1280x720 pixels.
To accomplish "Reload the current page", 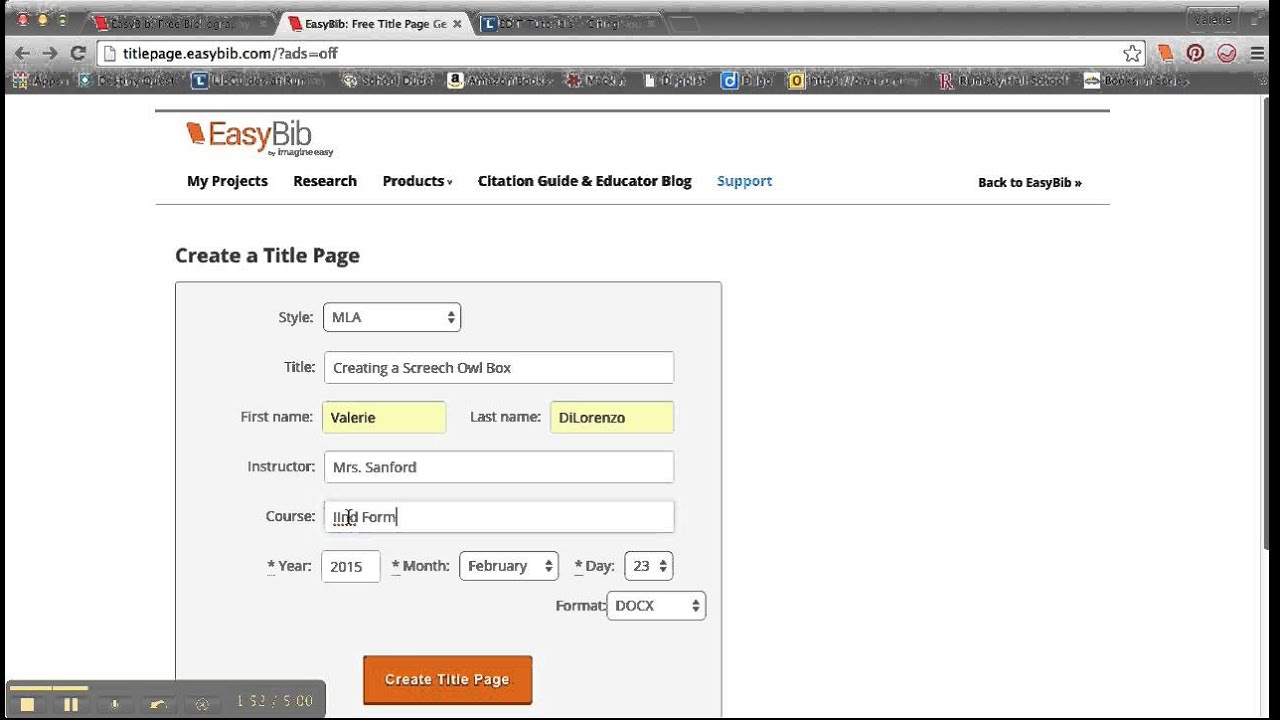I will [x=78, y=53].
